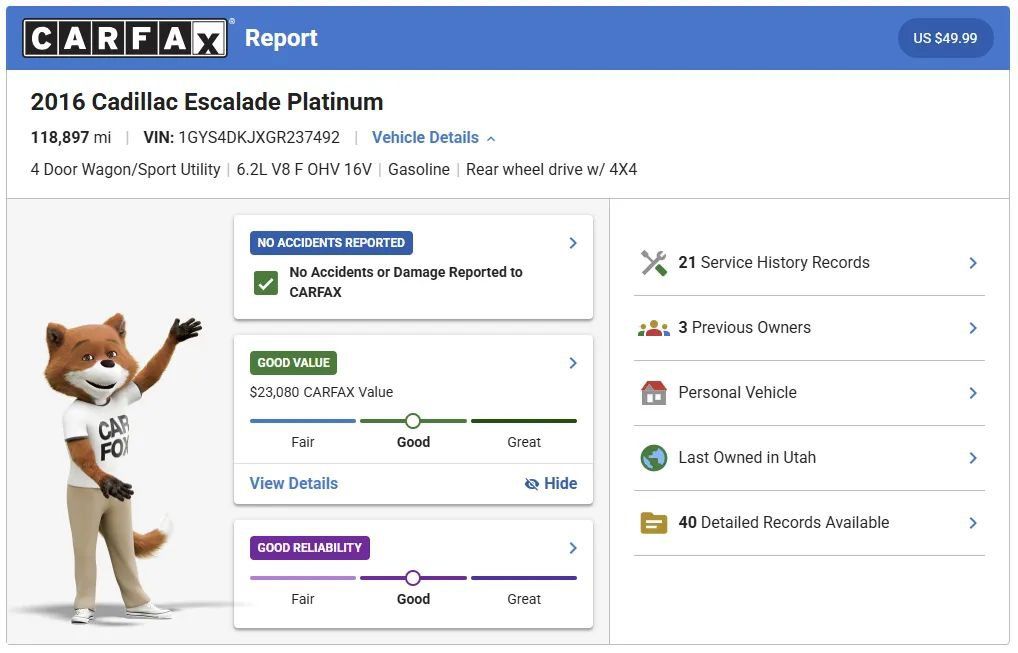Click No Accidents or Damage Reported text
1018x653 pixels.
click(406, 282)
